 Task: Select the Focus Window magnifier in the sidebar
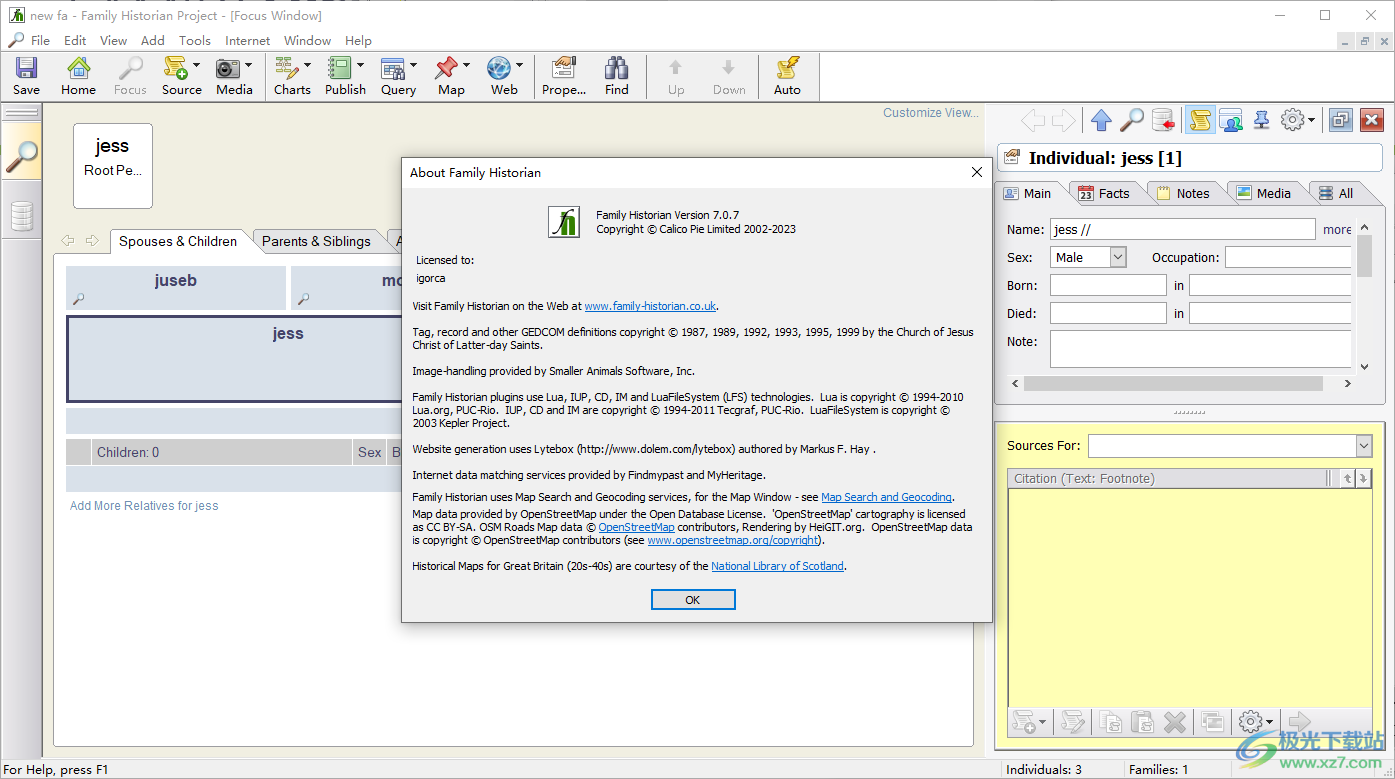pyautogui.click(x=21, y=155)
